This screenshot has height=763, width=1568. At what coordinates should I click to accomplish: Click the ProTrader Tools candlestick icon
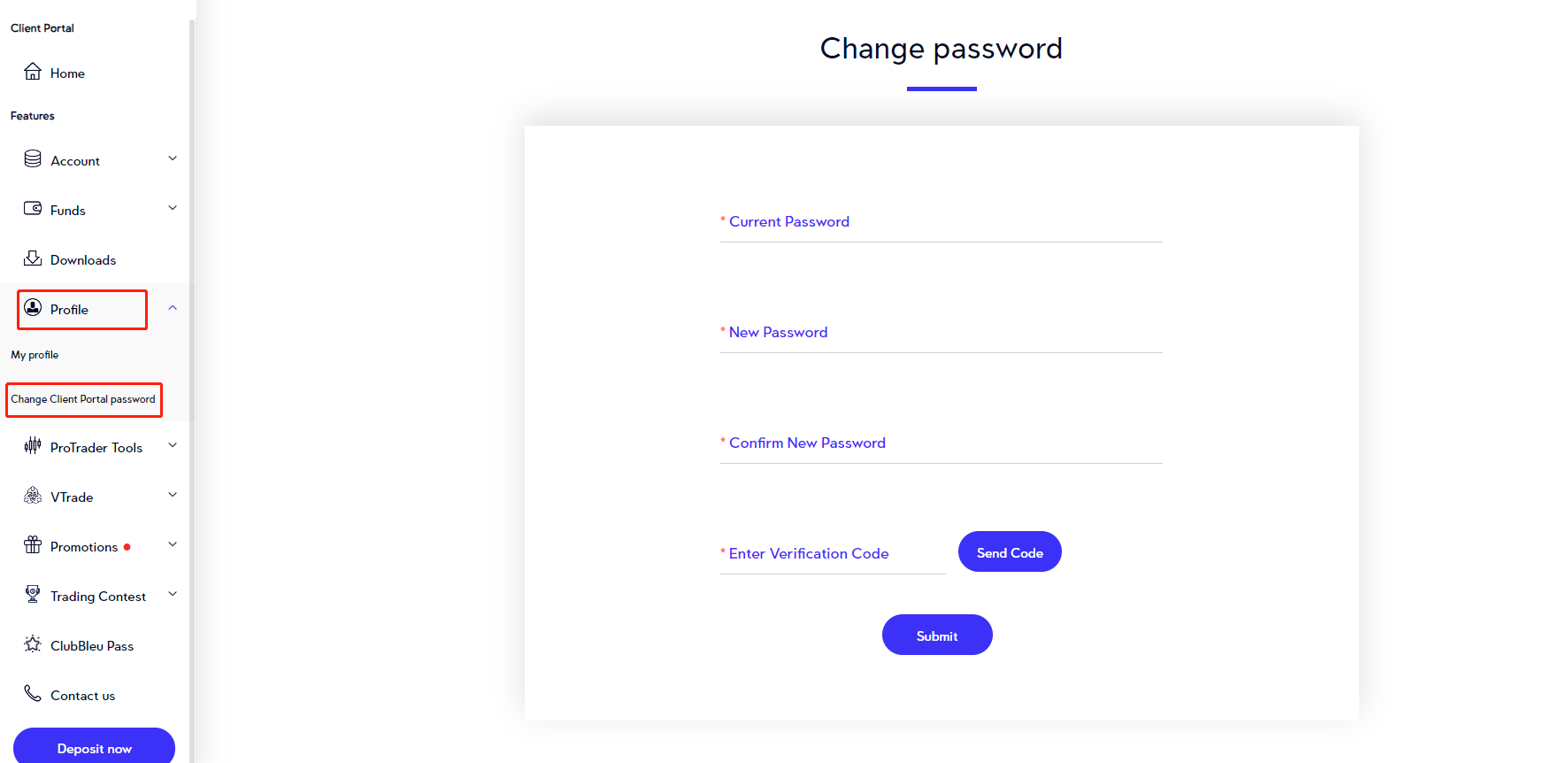click(33, 446)
